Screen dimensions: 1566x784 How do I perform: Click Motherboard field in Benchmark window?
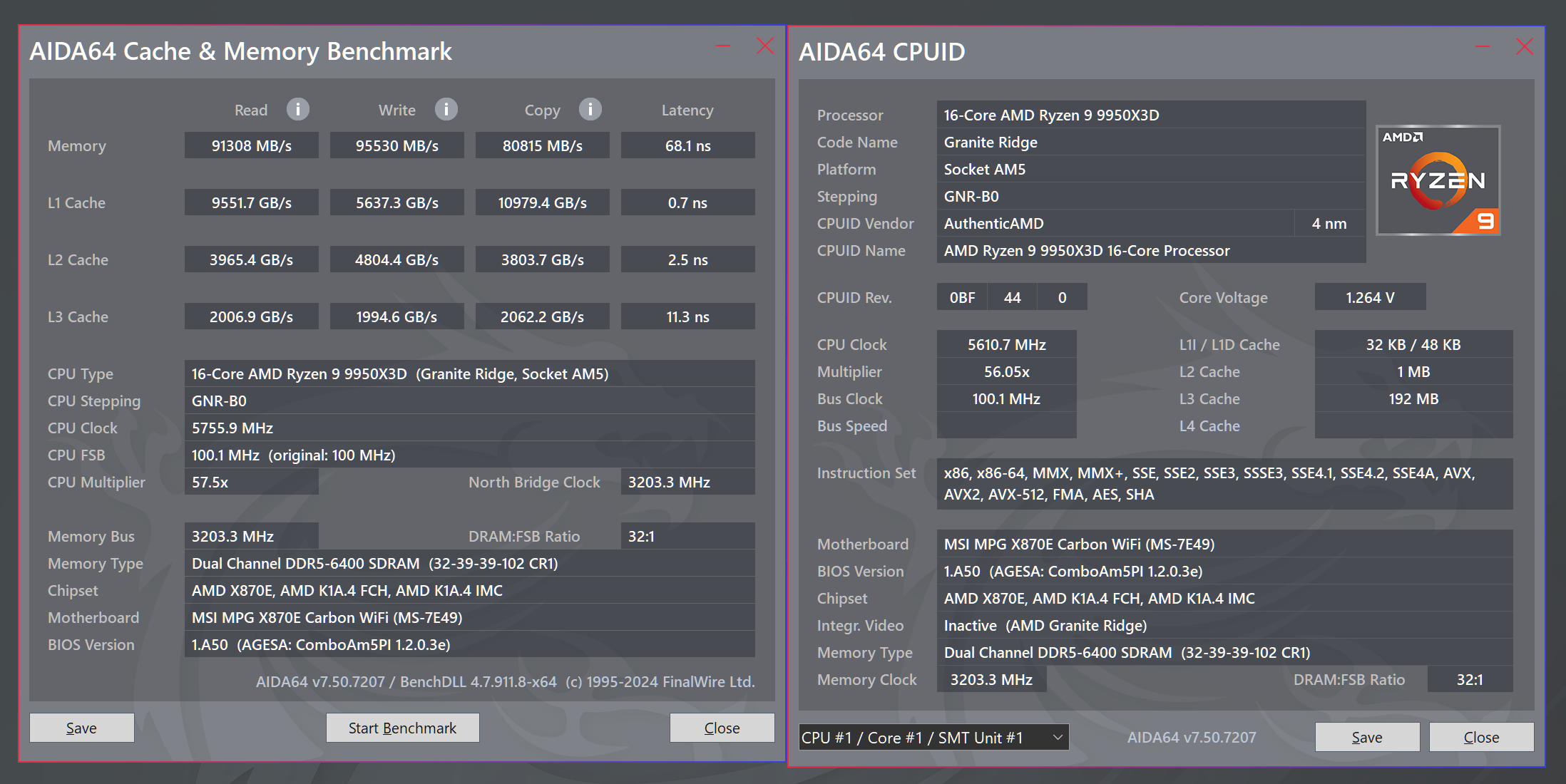[469, 617]
